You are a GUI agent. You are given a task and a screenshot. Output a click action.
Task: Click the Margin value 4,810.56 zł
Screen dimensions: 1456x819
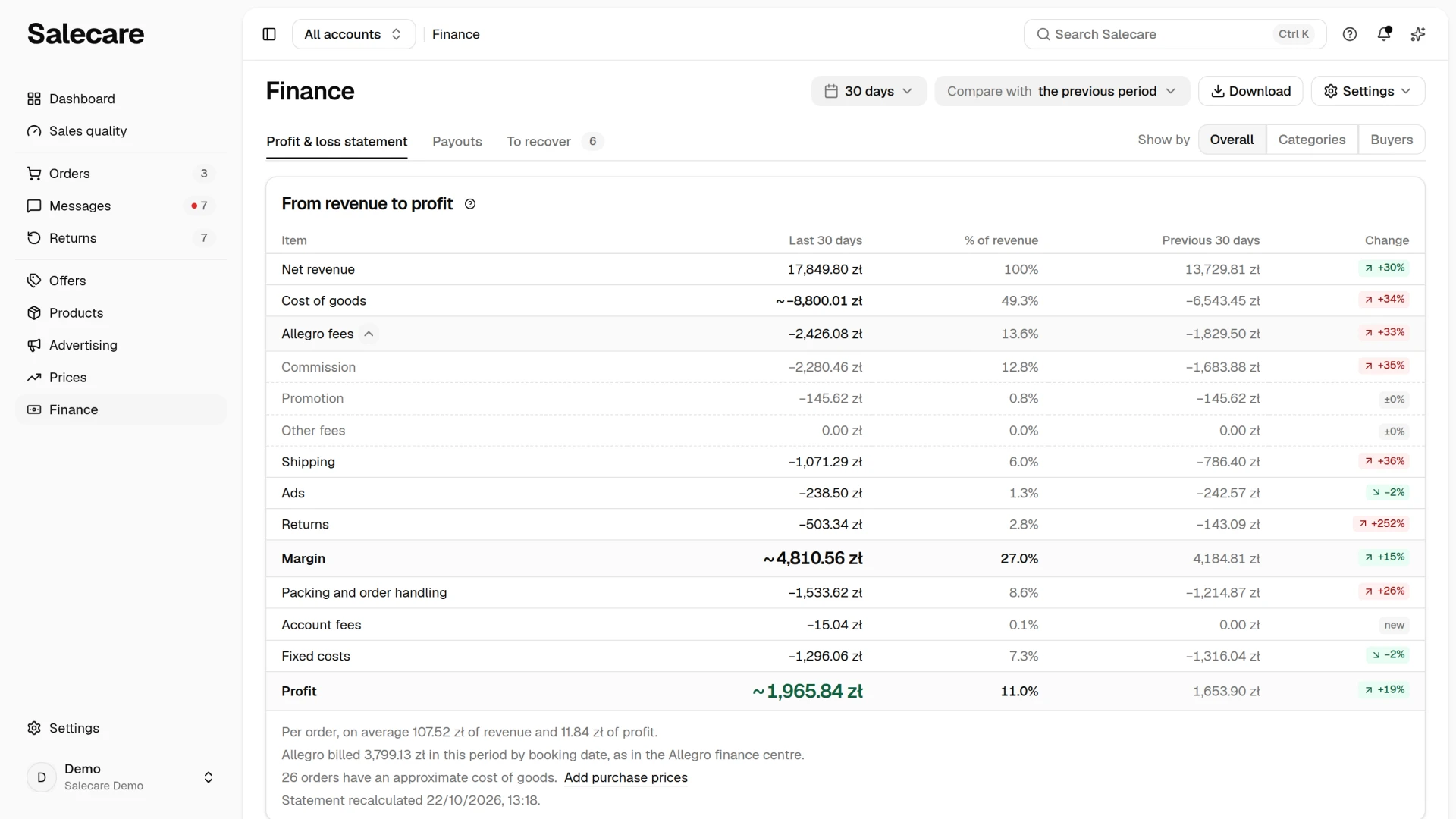813,558
